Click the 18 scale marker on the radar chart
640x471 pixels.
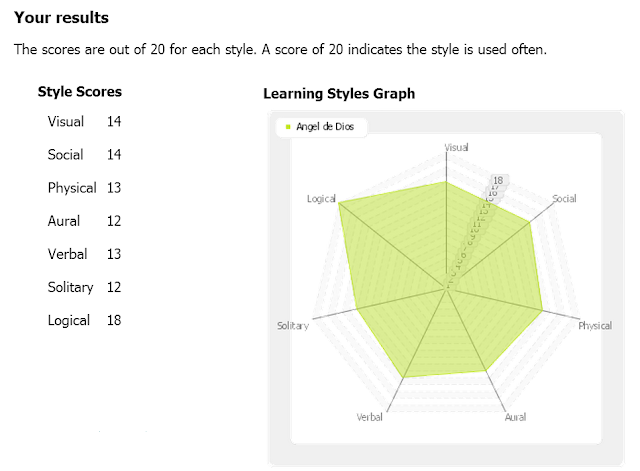coord(498,180)
